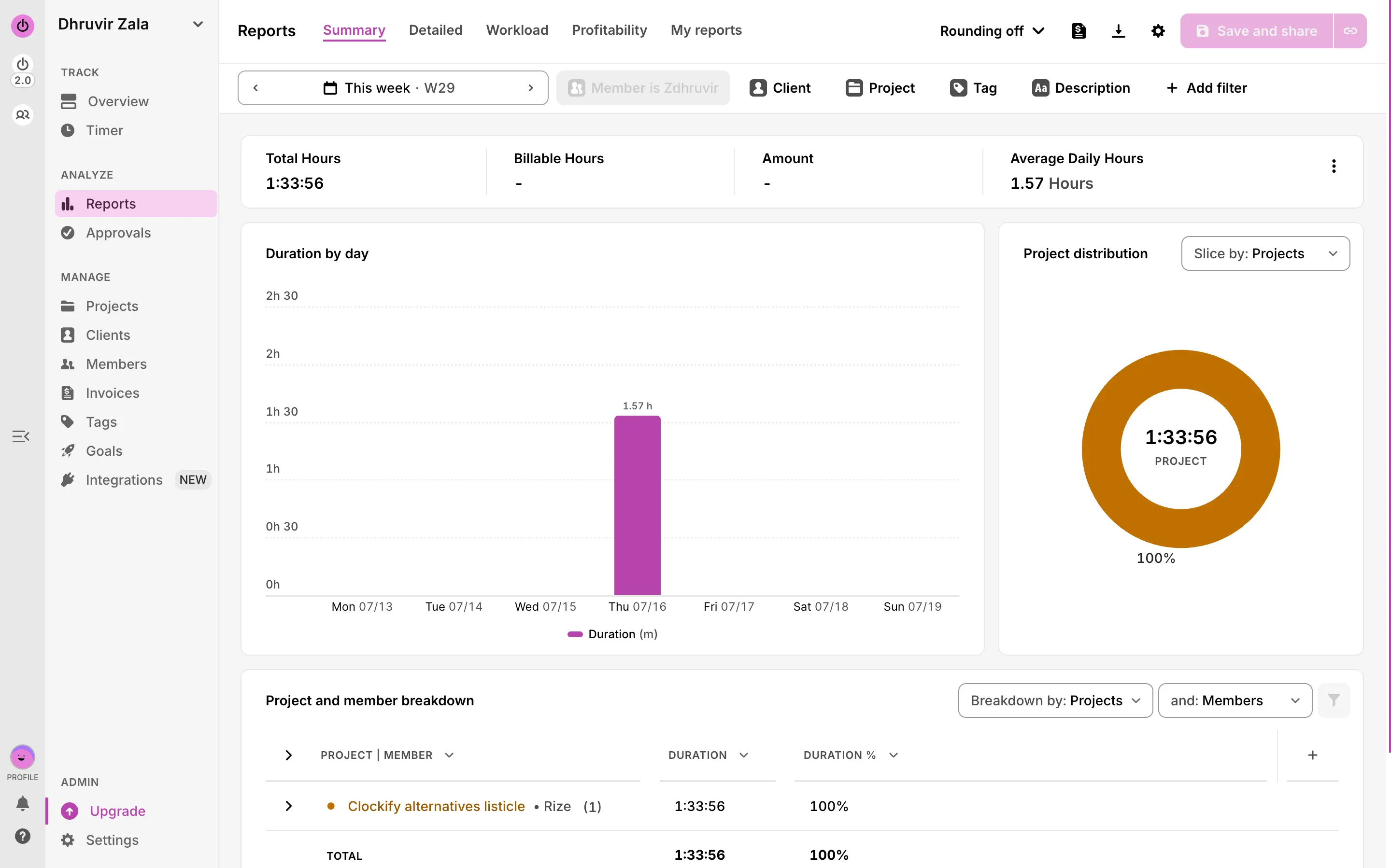The width and height of the screenshot is (1391, 868).
Task: Copy share link icon next to Save and share
Action: [1350, 31]
